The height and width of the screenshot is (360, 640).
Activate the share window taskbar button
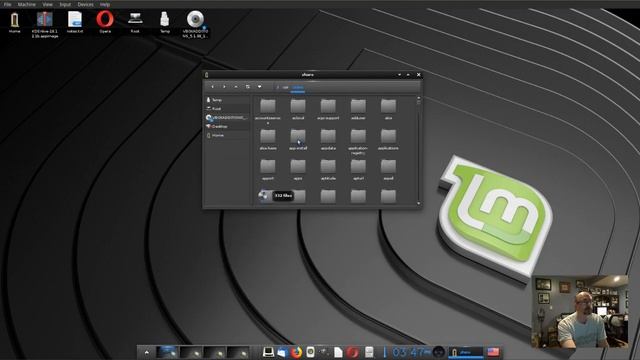(465, 352)
